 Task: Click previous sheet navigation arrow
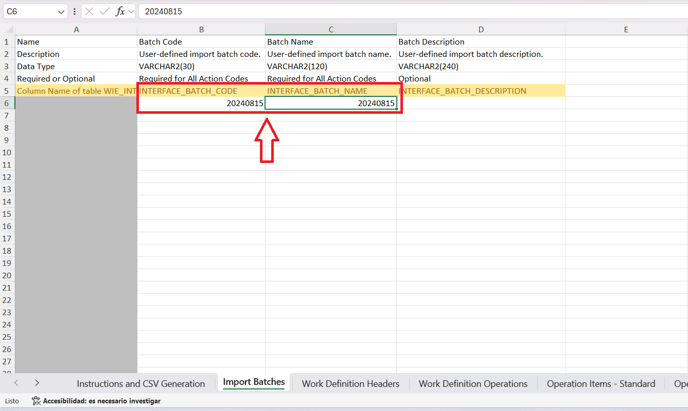point(16,383)
